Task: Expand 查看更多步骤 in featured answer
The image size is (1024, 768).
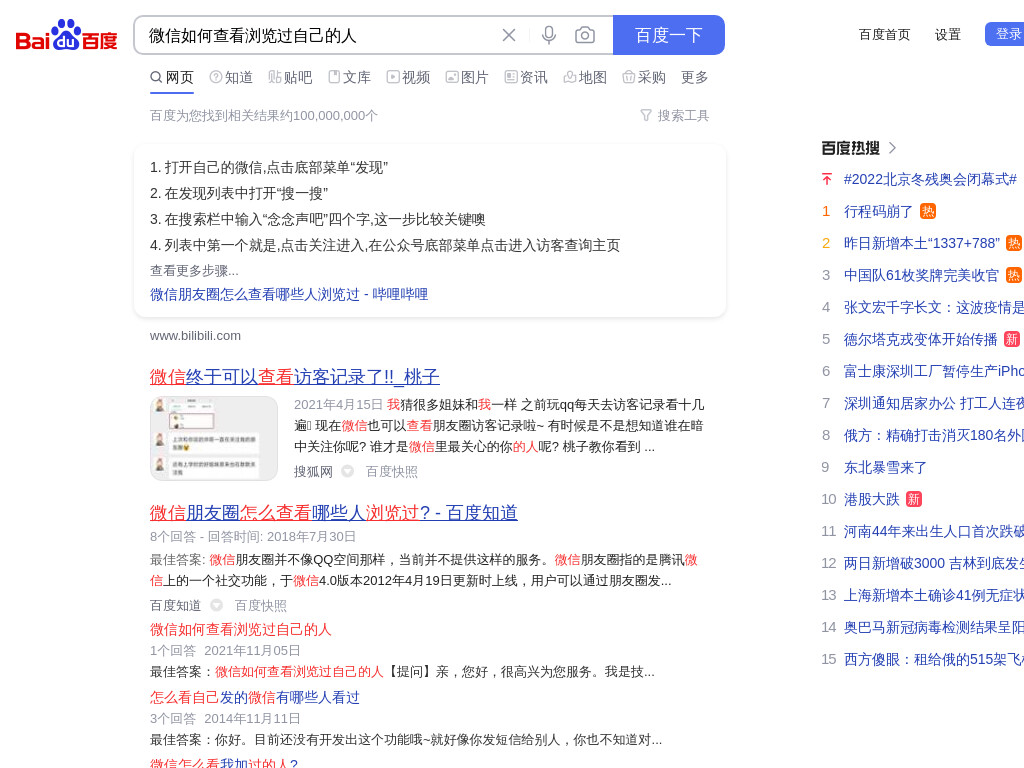Action: pos(194,270)
